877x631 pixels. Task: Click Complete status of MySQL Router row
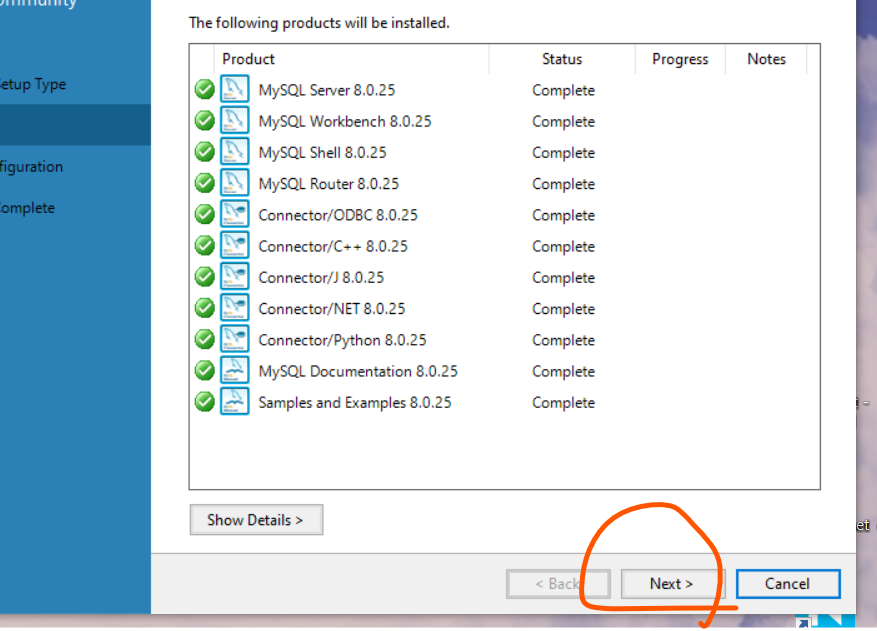coord(563,185)
